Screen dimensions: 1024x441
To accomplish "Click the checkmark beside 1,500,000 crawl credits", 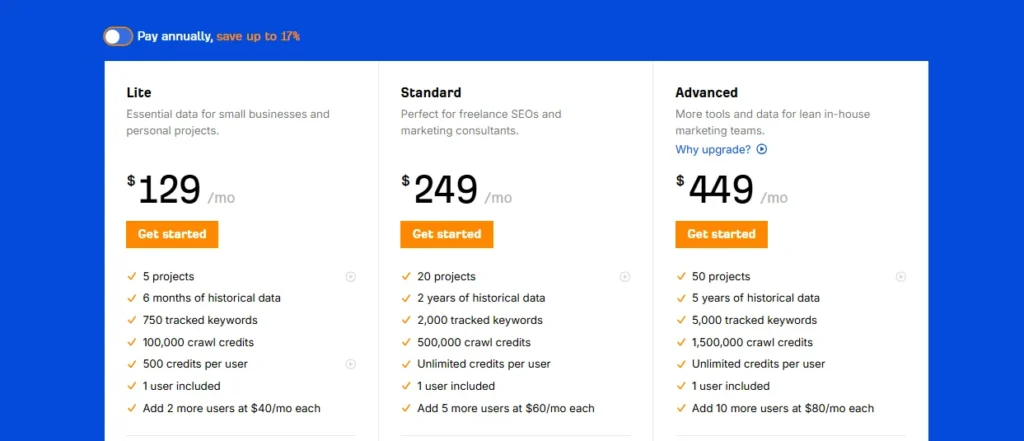I will [x=681, y=342].
